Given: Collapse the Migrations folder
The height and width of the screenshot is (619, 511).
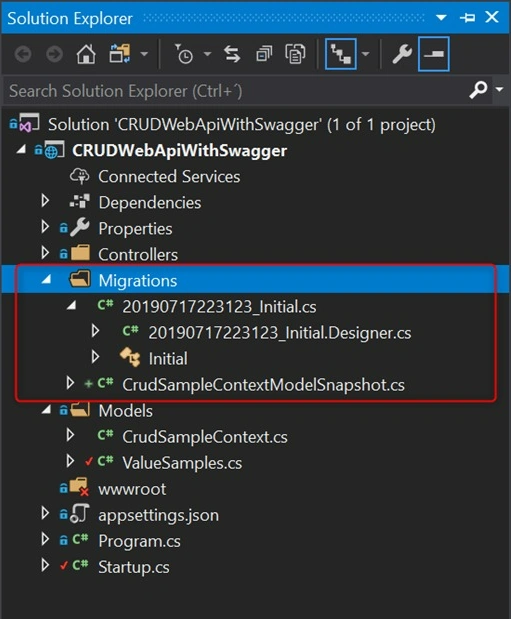Looking at the screenshot, I should 46,280.
